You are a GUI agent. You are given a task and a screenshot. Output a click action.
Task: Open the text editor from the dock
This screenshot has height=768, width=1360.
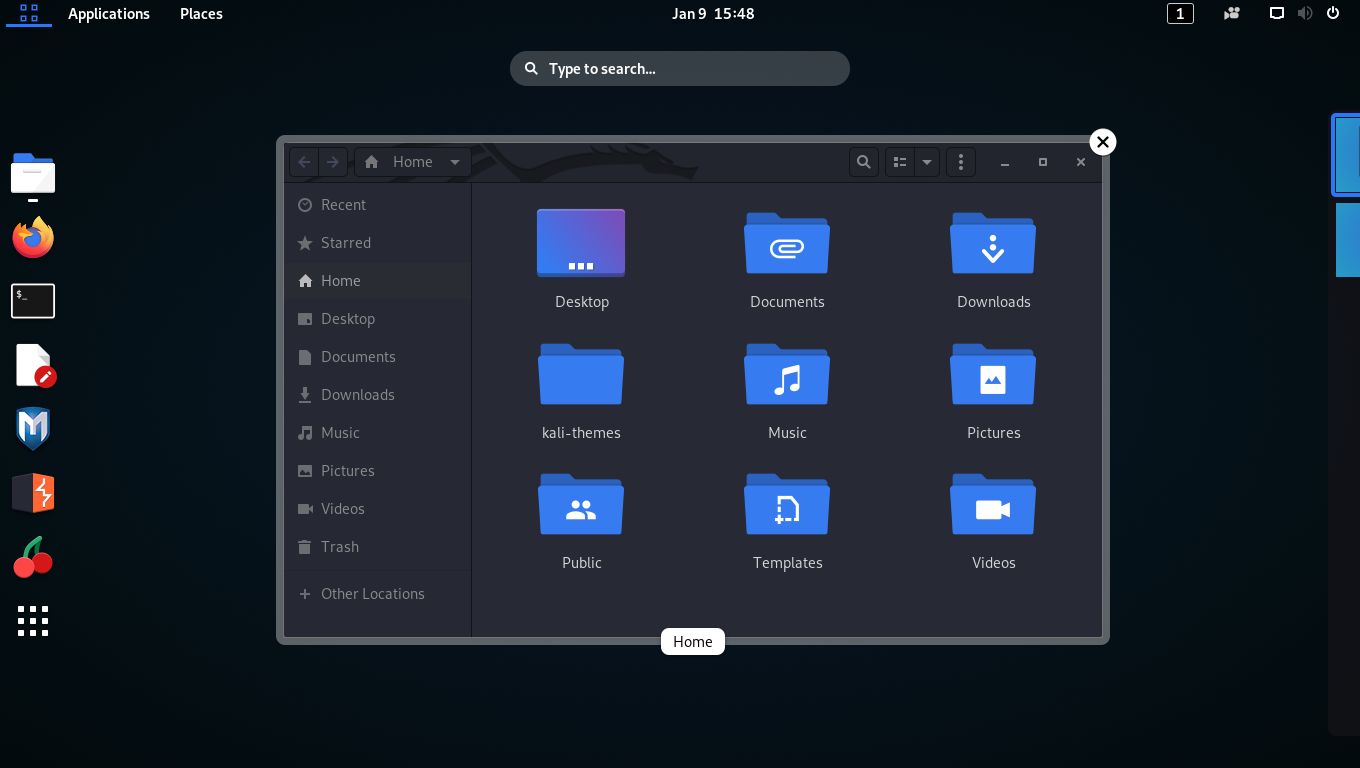pos(33,364)
